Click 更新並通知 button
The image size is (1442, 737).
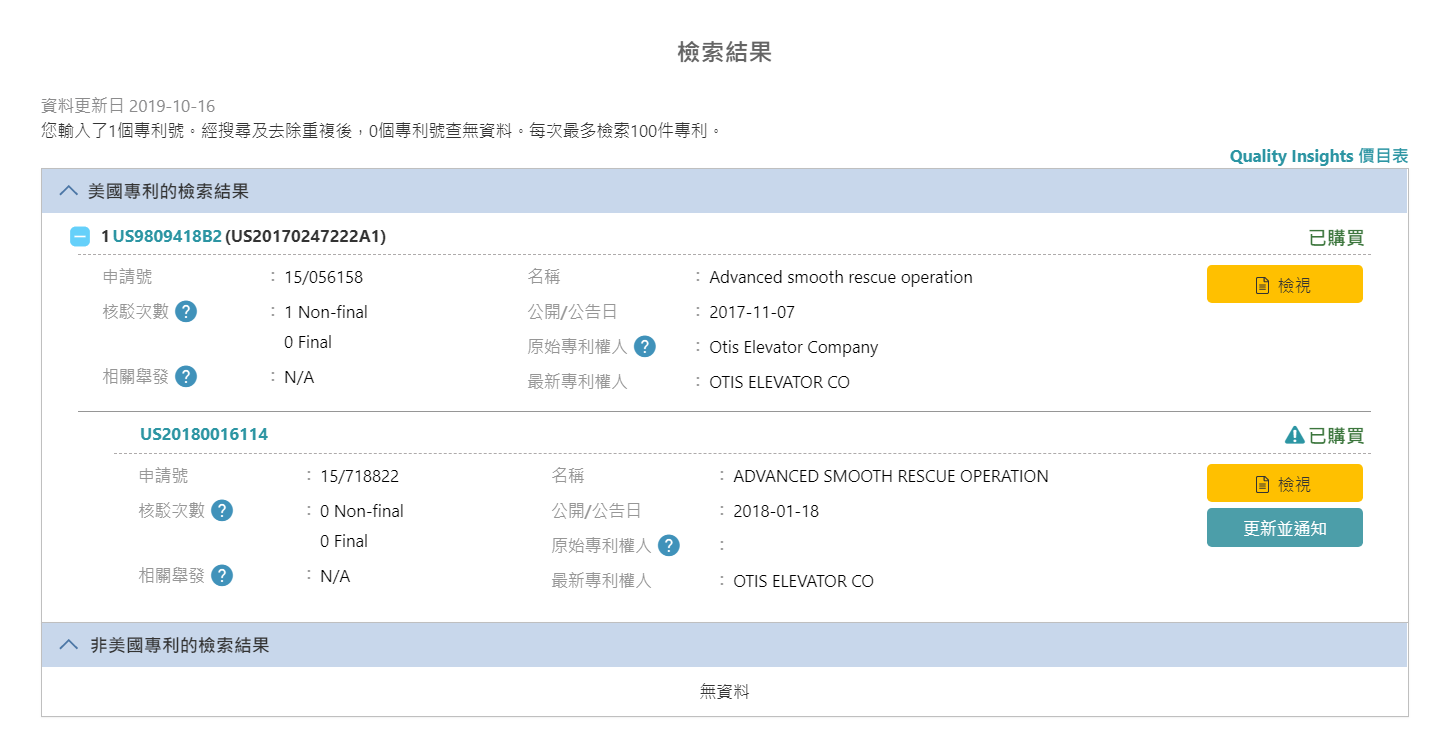(x=1284, y=528)
